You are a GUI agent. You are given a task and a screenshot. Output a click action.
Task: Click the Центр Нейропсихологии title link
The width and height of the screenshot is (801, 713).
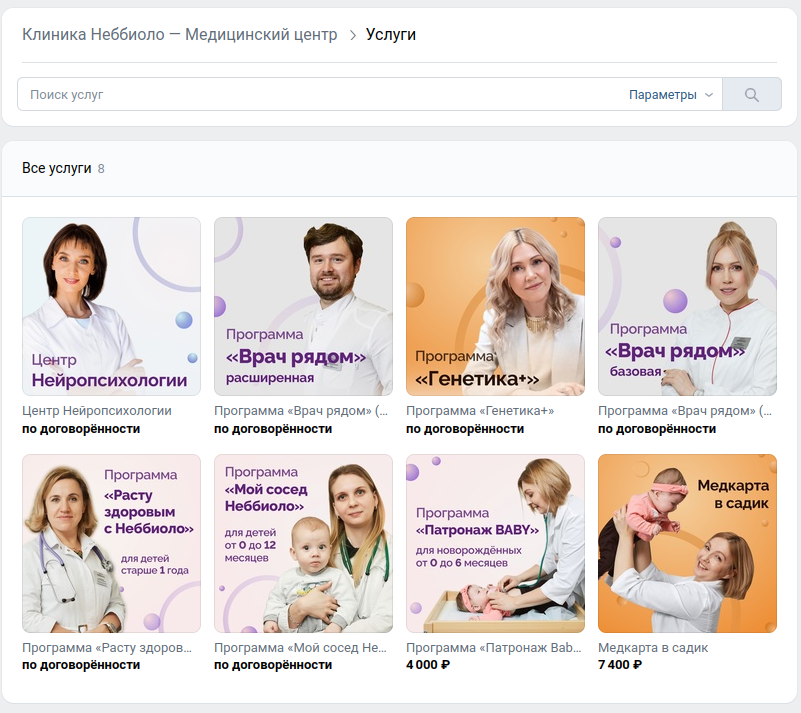[97, 411]
